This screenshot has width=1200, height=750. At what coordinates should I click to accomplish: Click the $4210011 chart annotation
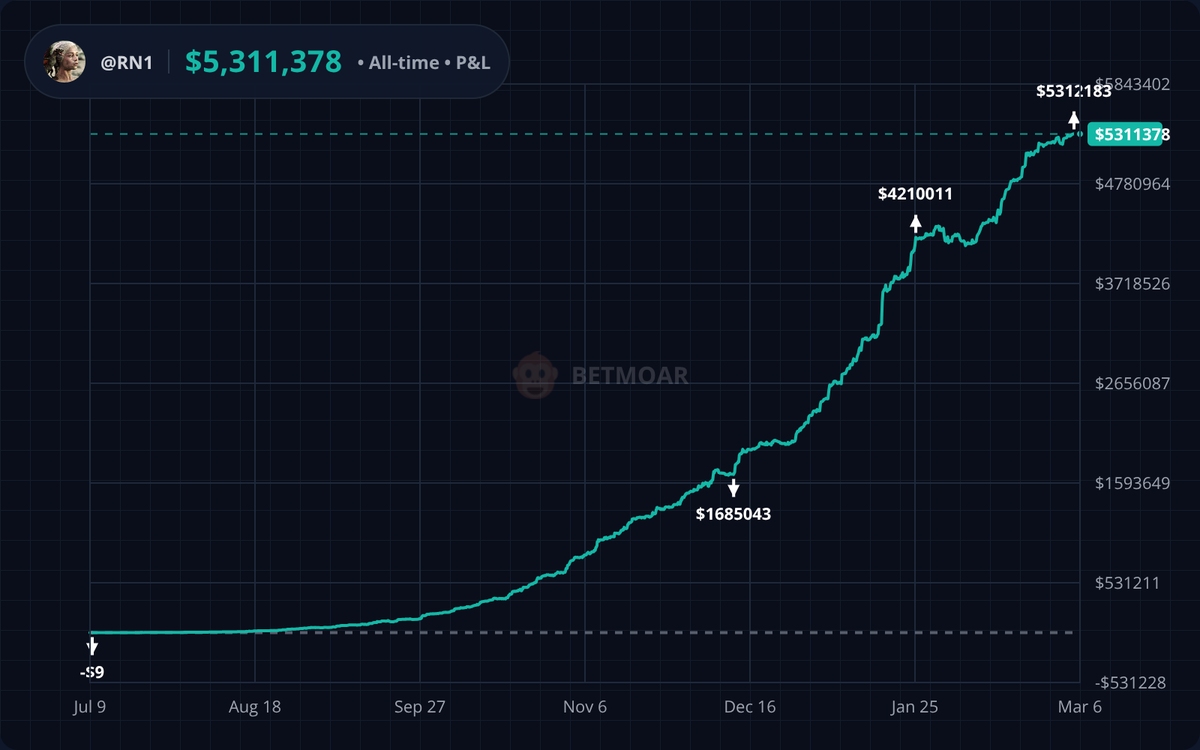tap(915, 194)
